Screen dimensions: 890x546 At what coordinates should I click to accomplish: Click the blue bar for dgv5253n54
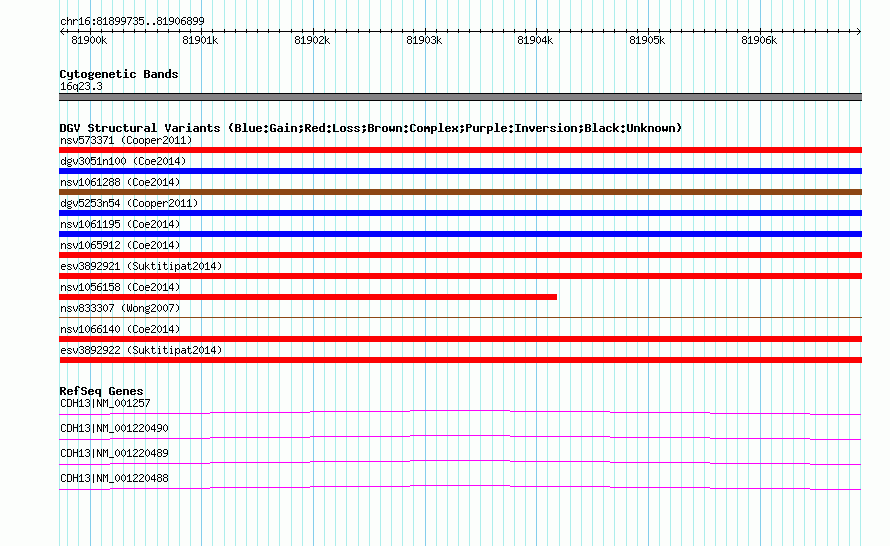click(460, 213)
